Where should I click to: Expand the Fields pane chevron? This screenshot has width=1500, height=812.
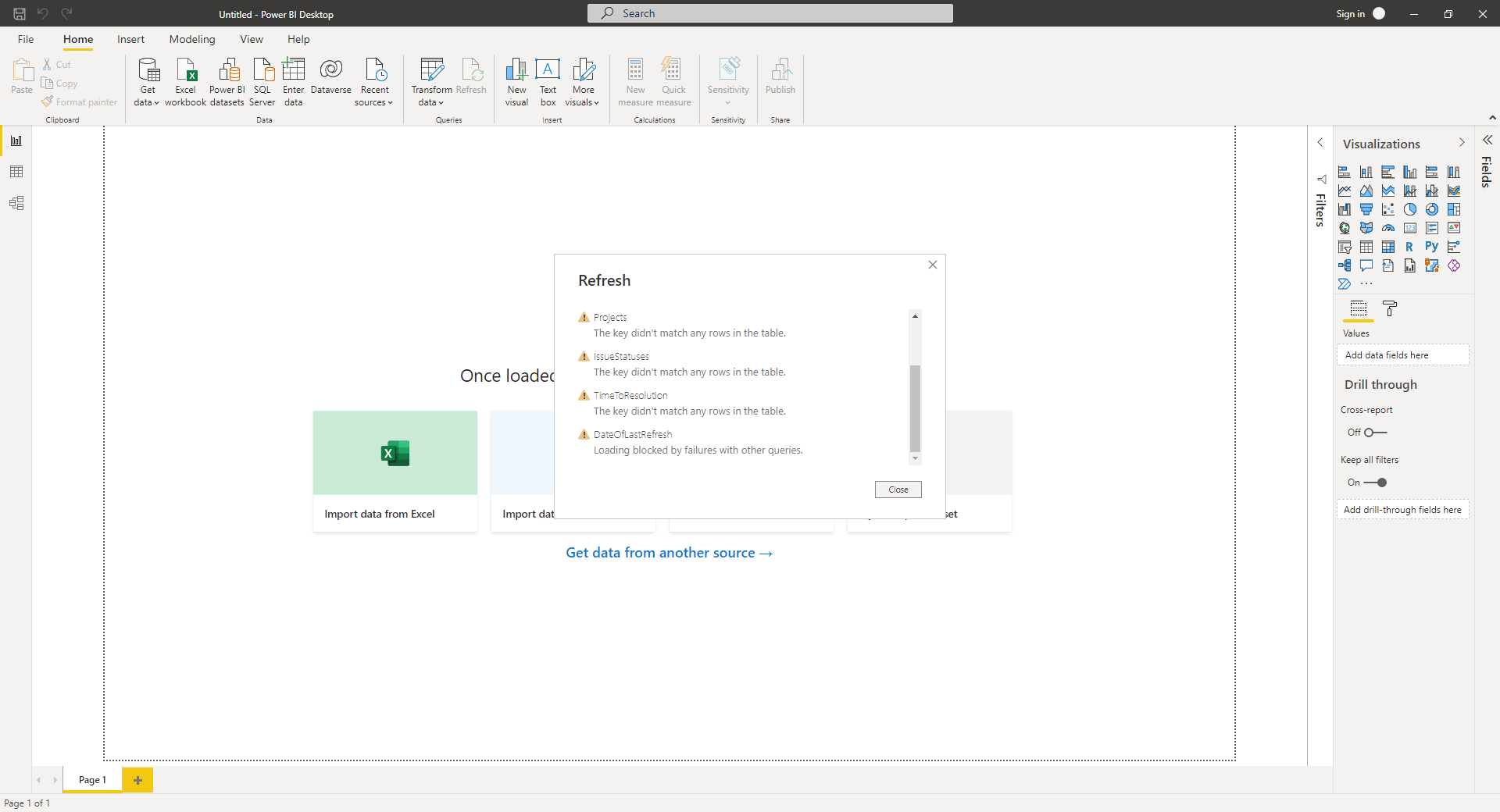coord(1487,140)
